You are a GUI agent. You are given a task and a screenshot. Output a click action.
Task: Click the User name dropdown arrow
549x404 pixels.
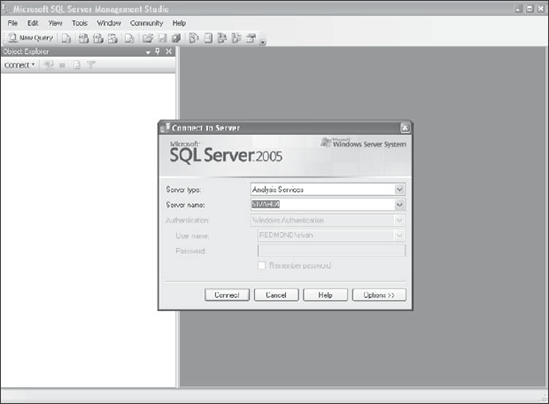[399, 235]
